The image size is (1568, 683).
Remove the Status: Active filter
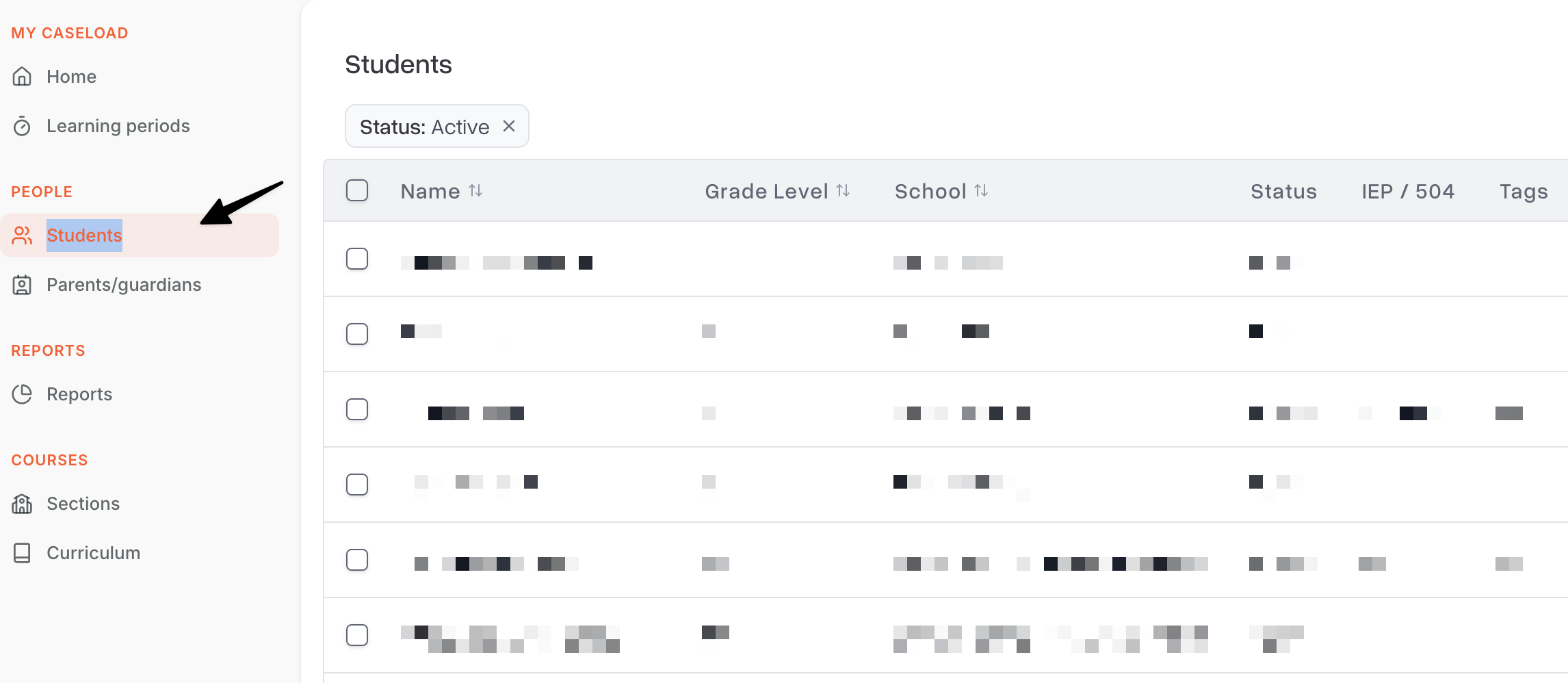point(509,126)
